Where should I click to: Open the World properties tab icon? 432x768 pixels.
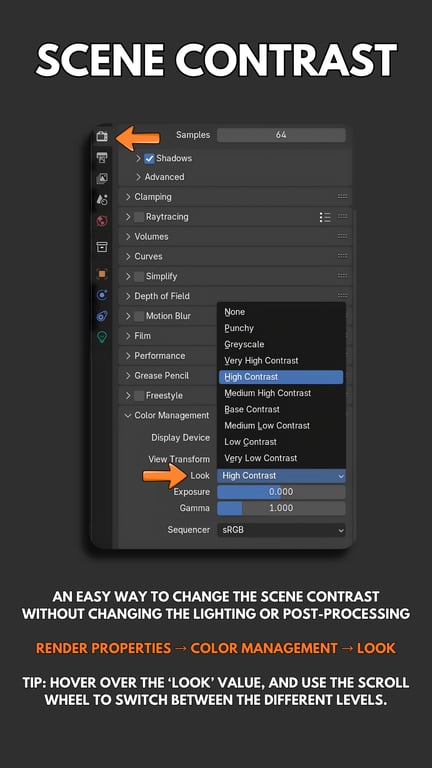tap(102, 221)
